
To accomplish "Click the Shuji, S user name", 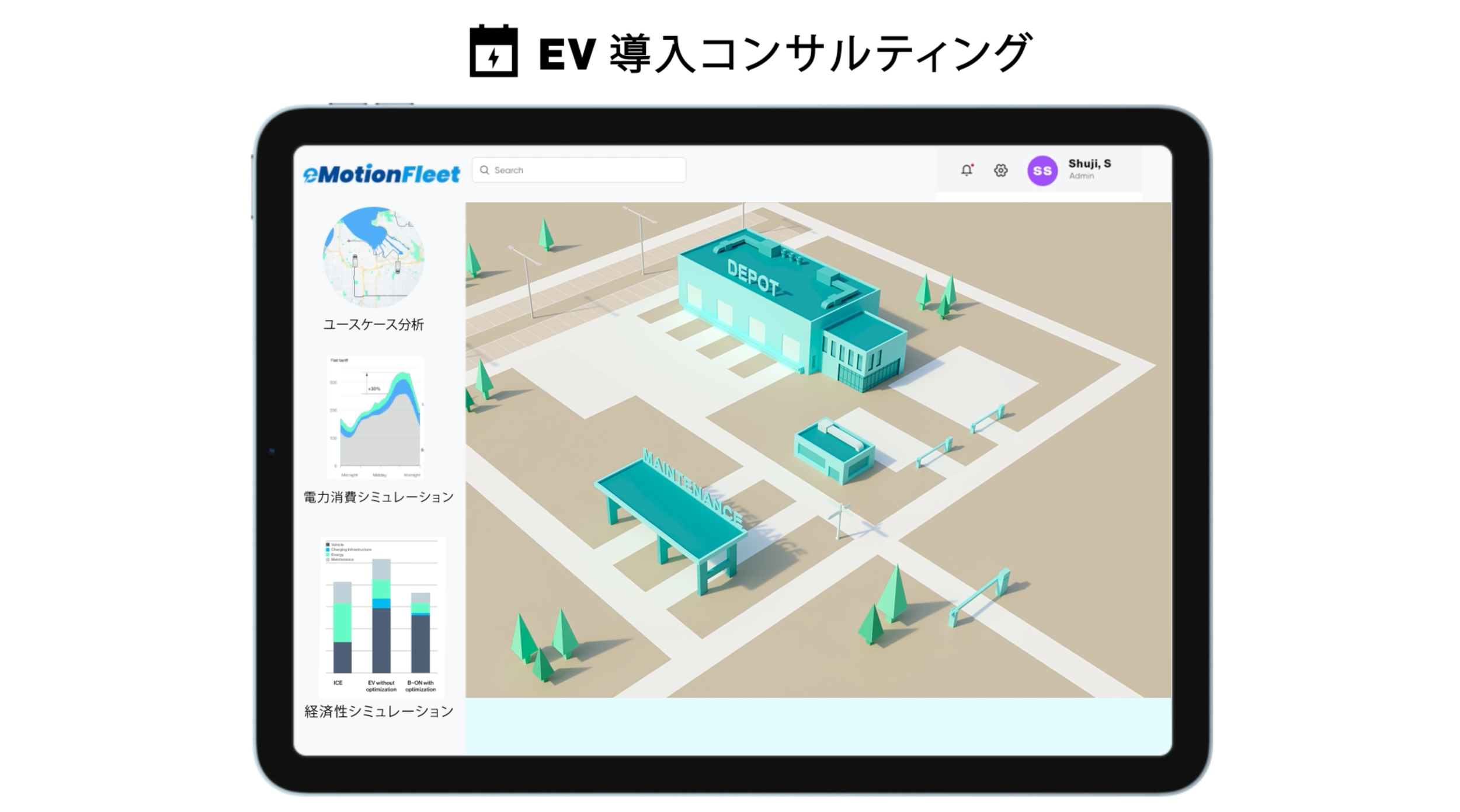I will click(1089, 163).
